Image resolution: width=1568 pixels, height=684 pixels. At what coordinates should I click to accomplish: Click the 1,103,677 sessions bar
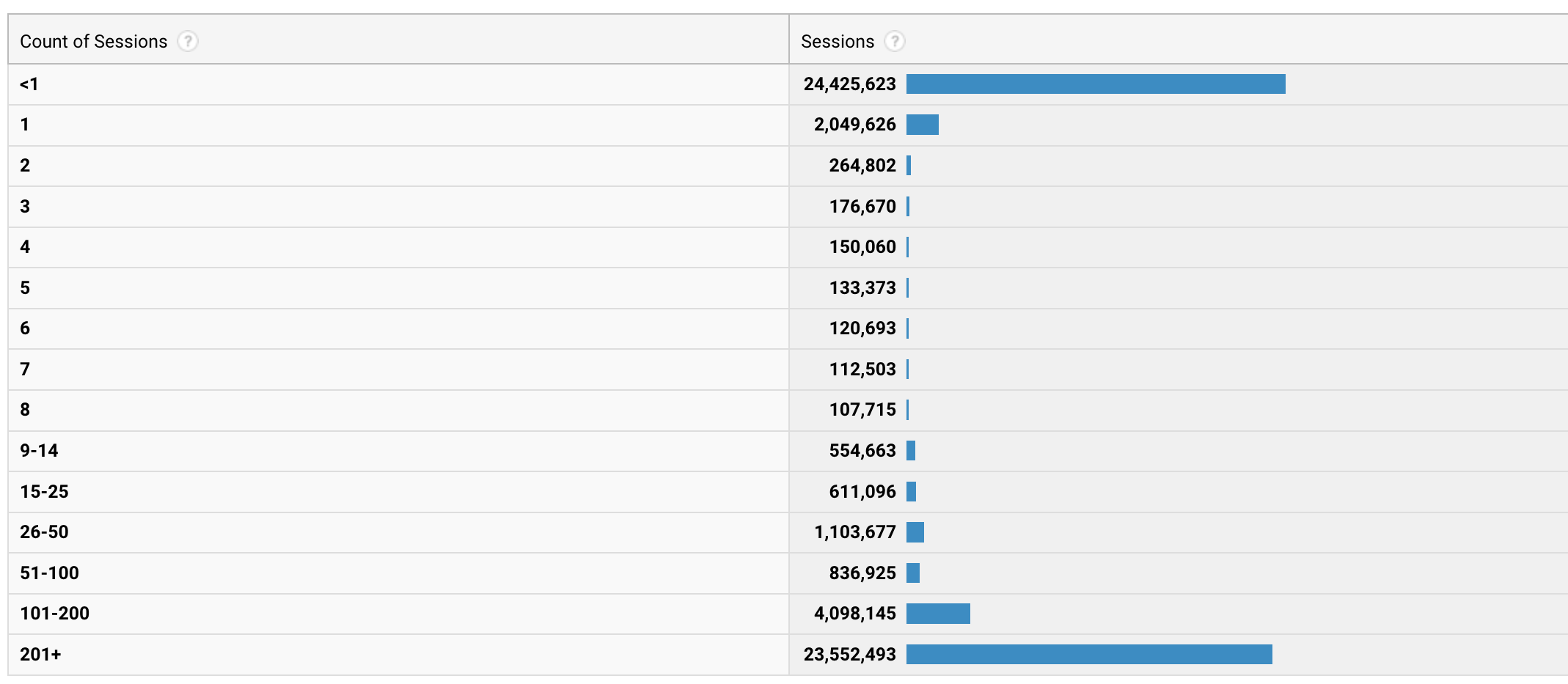pos(915,532)
